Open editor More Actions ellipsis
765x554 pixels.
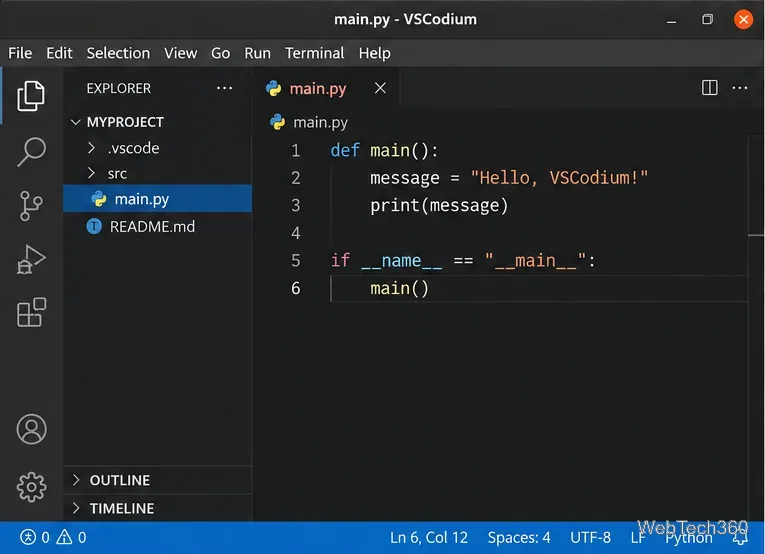point(740,88)
